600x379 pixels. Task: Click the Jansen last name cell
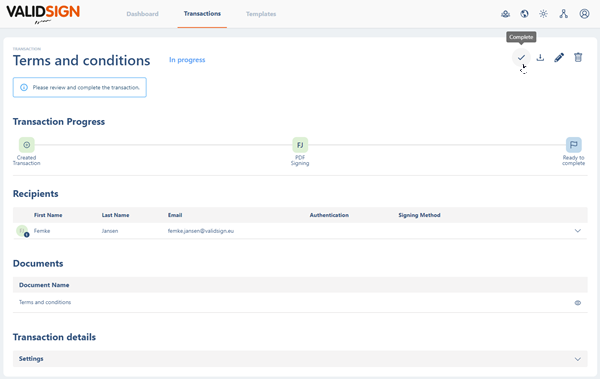pyautogui.click(x=110, y=231)
